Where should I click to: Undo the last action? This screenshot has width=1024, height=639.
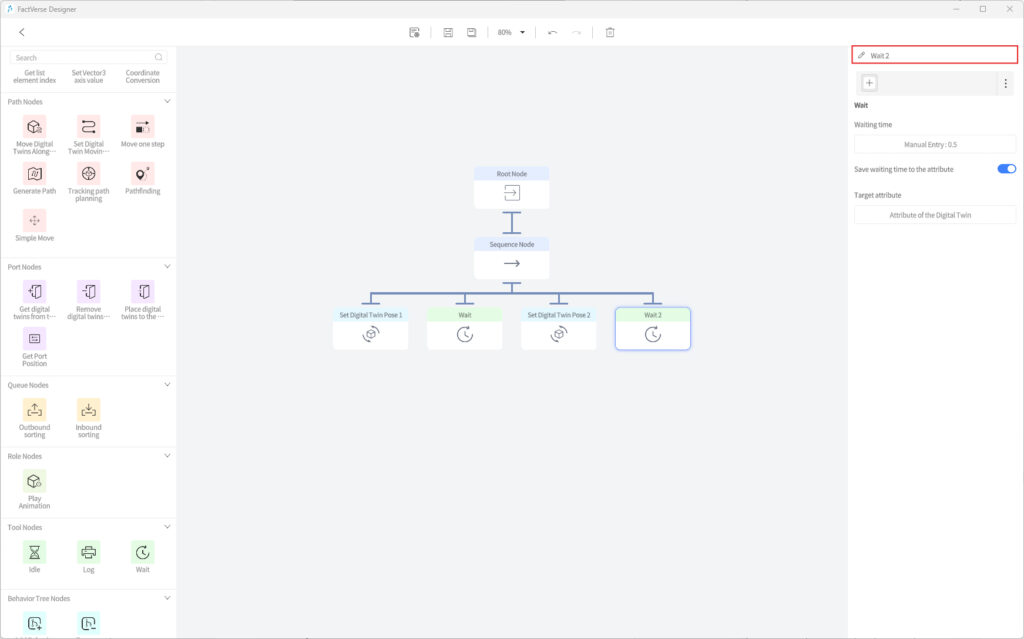(552, 32)
